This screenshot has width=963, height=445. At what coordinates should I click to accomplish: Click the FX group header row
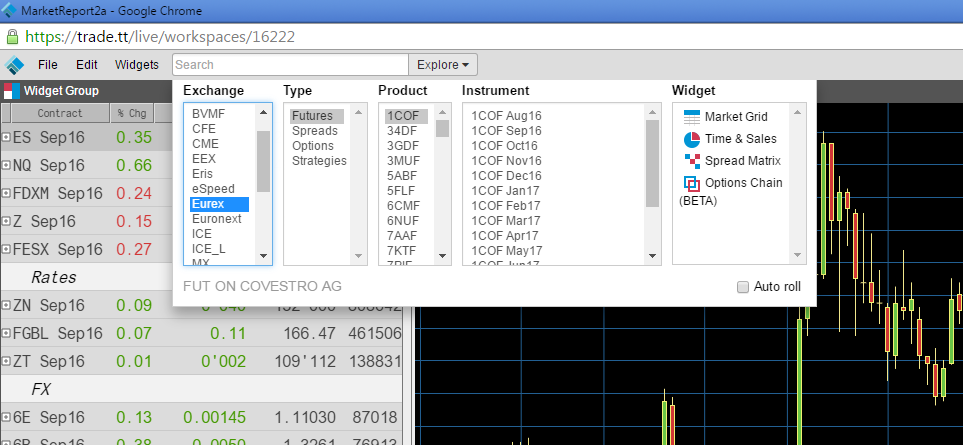(x=201, y=389)
